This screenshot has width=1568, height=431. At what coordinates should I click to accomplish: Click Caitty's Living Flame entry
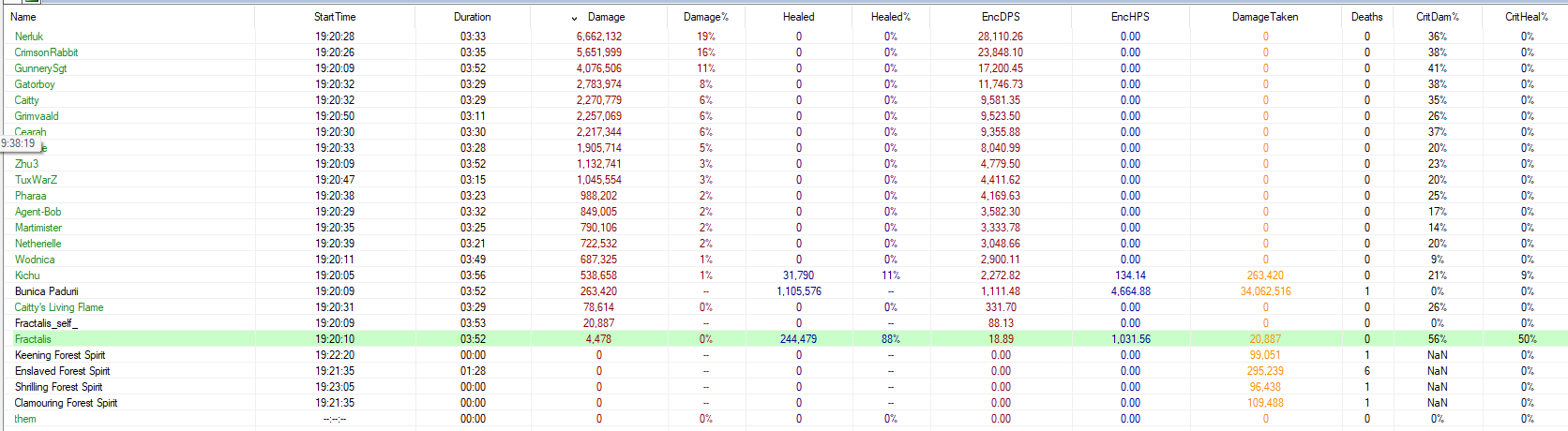[59, 307]
